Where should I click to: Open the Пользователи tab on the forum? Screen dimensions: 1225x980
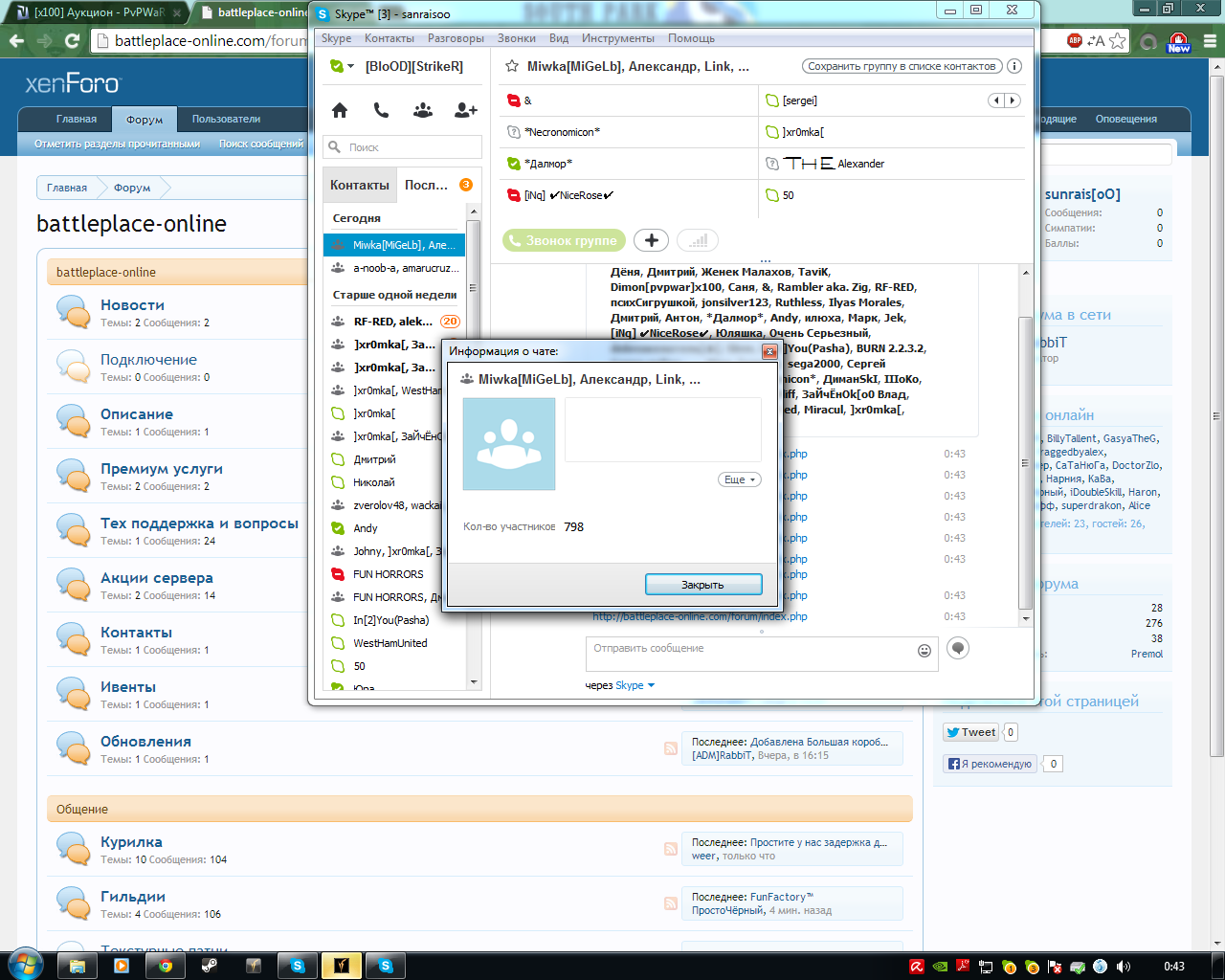coord(226,119)
